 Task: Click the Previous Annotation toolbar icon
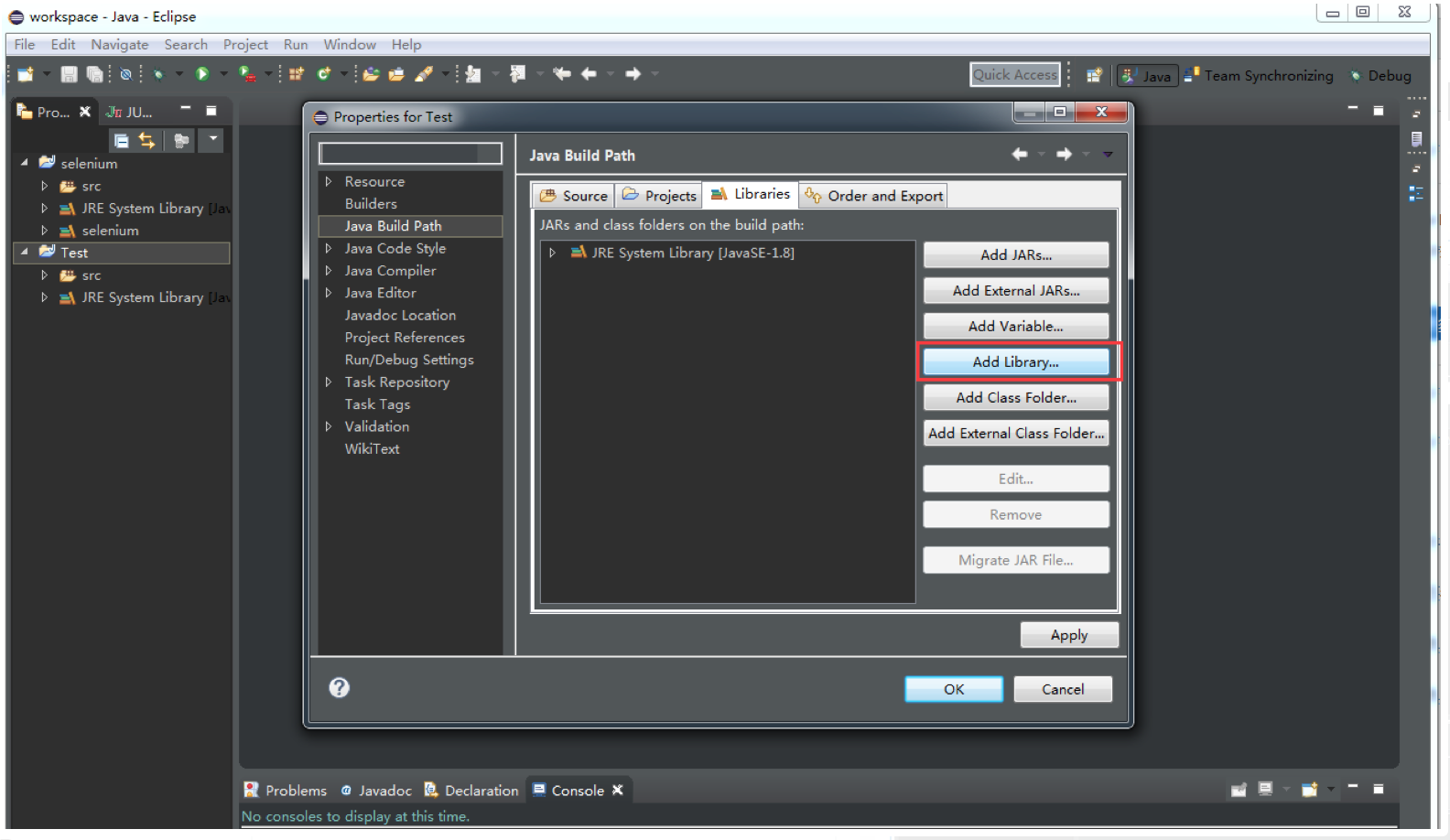coord(518,74)
